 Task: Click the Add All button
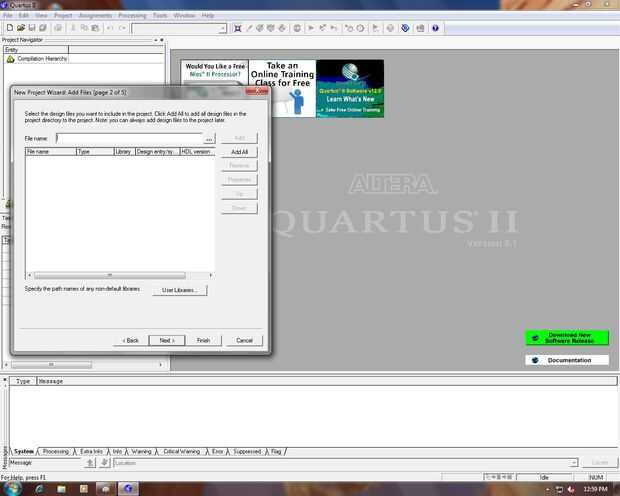click(x=239, y=152)
